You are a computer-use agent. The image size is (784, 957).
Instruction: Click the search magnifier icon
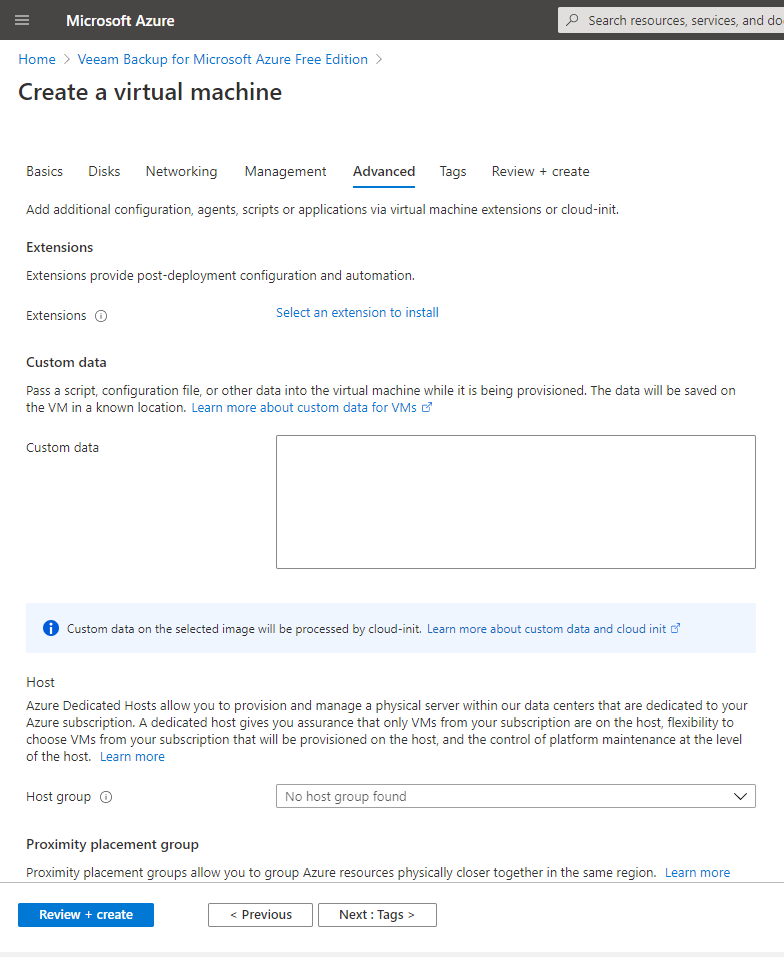click(x=572, y=20)
